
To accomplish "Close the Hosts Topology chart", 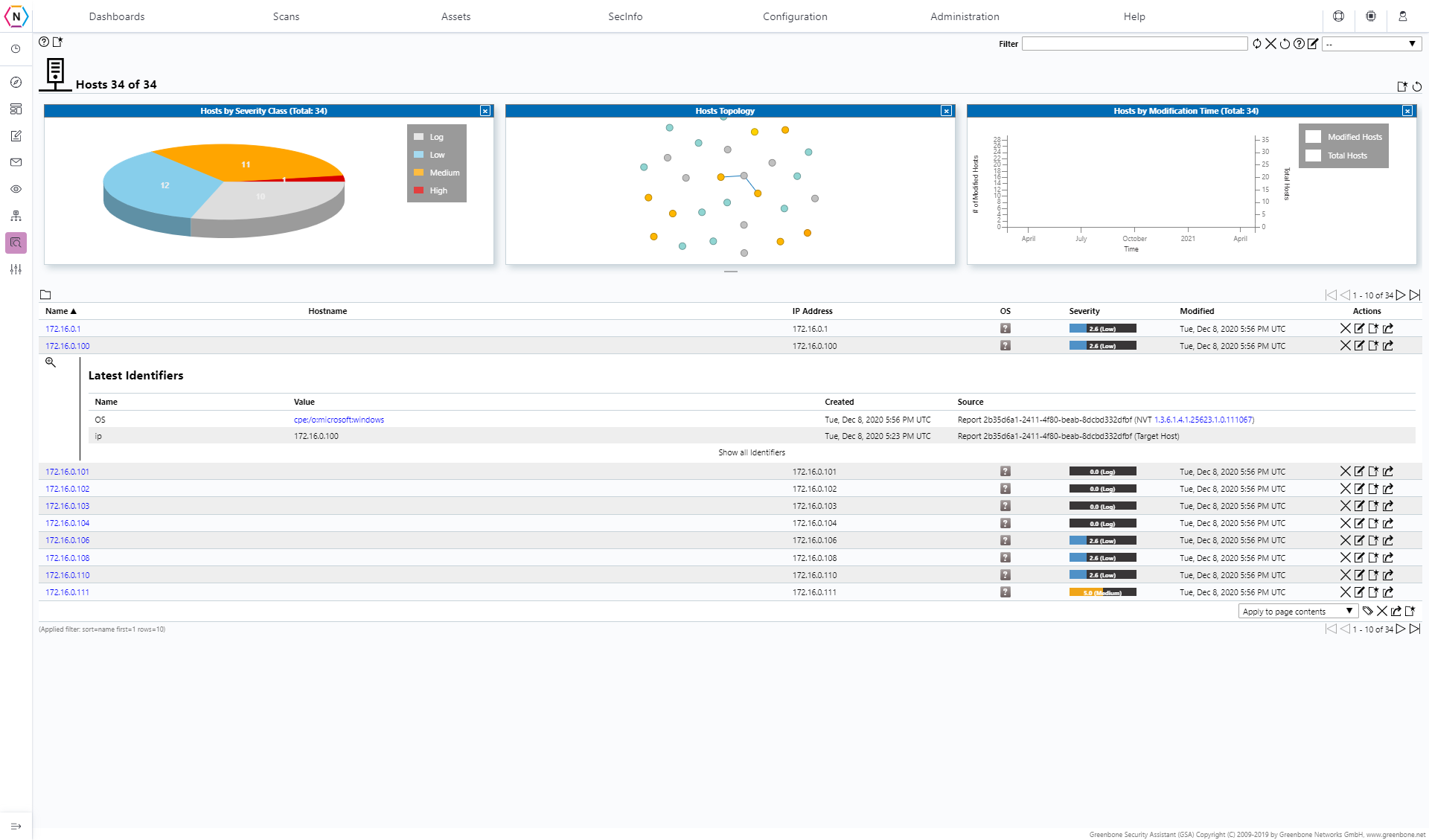I will click(947, 111).
